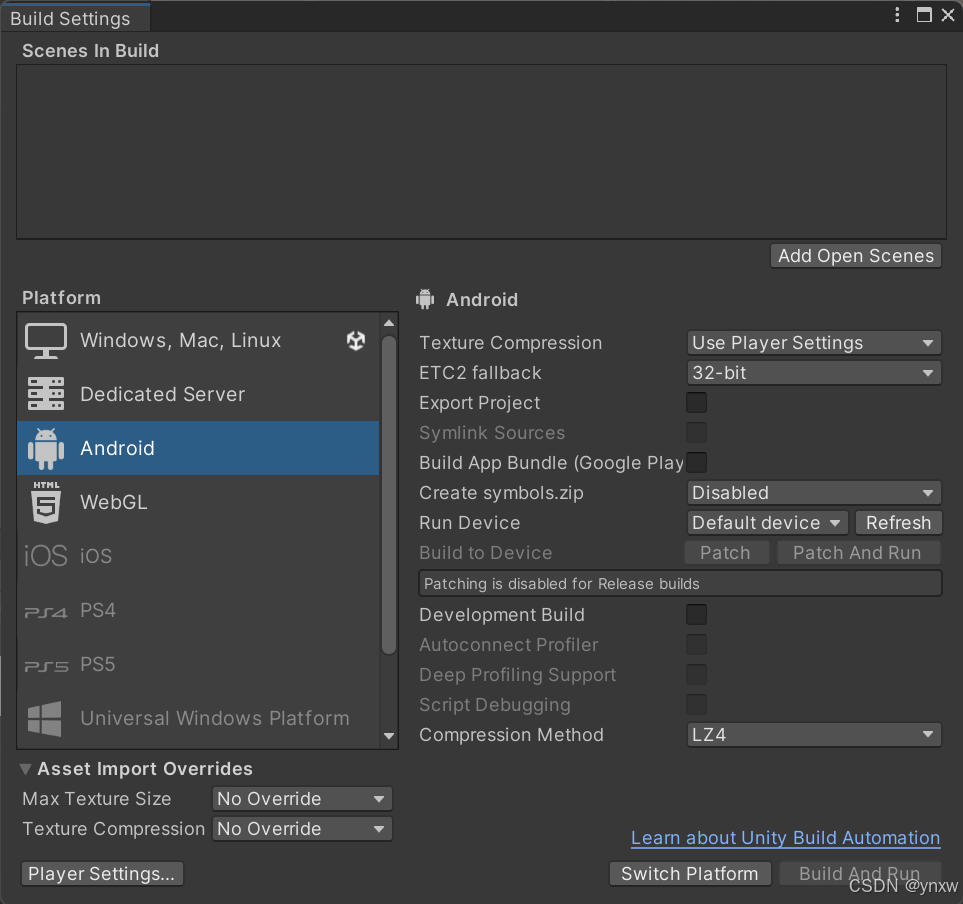Click the Dedicated Server platform icon
The width and height of the screenshot is (963, 904).
(x=45, y=394)
